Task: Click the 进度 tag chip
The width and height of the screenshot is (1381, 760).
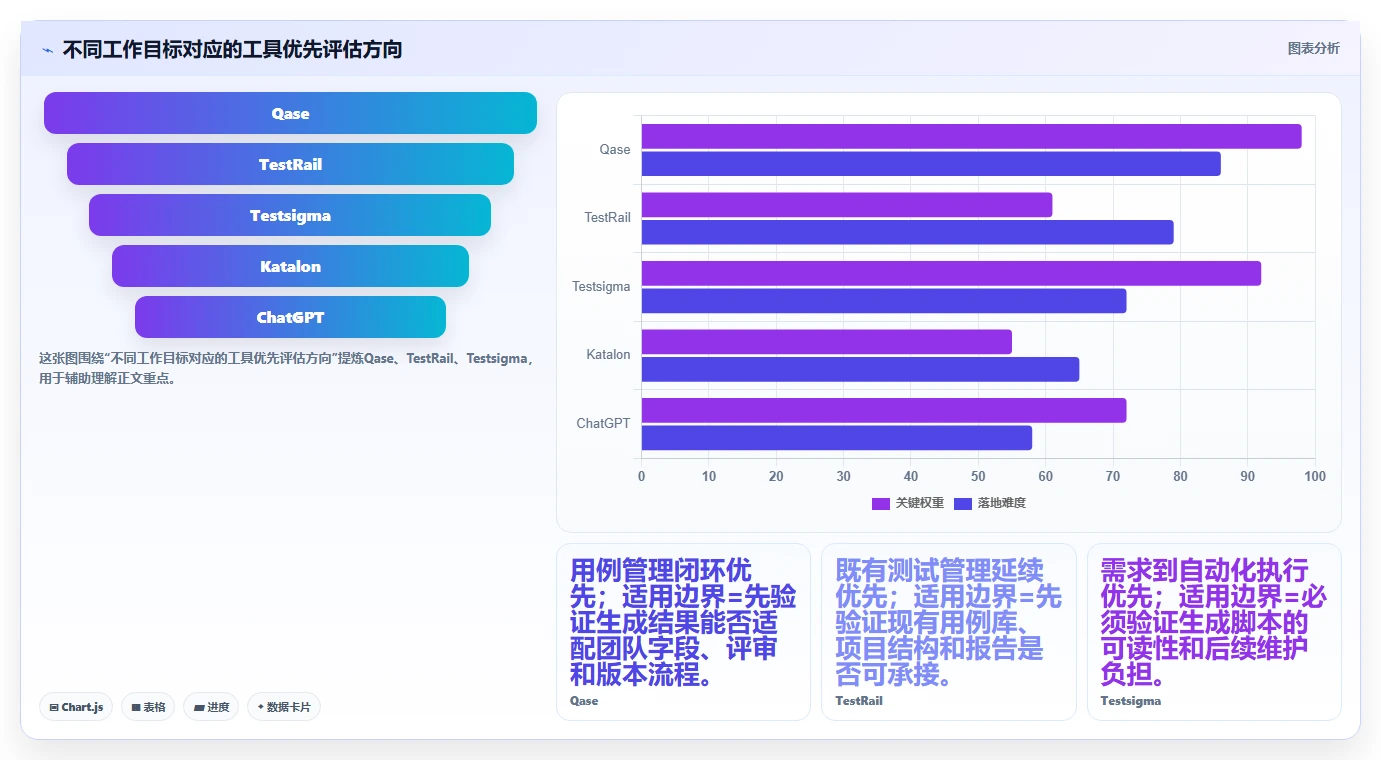Action: [x=211, y=707]
